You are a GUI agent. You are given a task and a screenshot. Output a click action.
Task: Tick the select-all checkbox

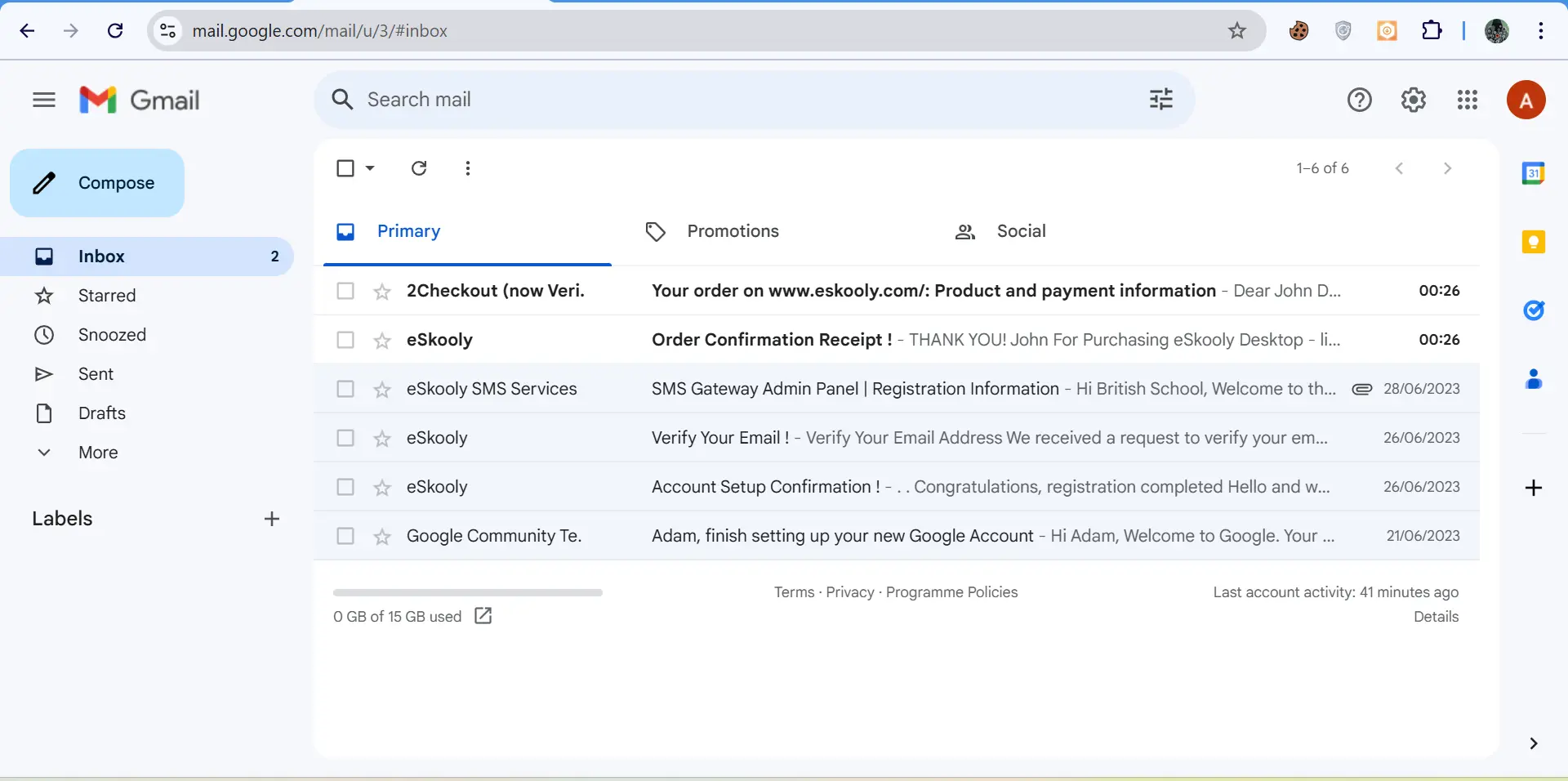coord(345,168)
